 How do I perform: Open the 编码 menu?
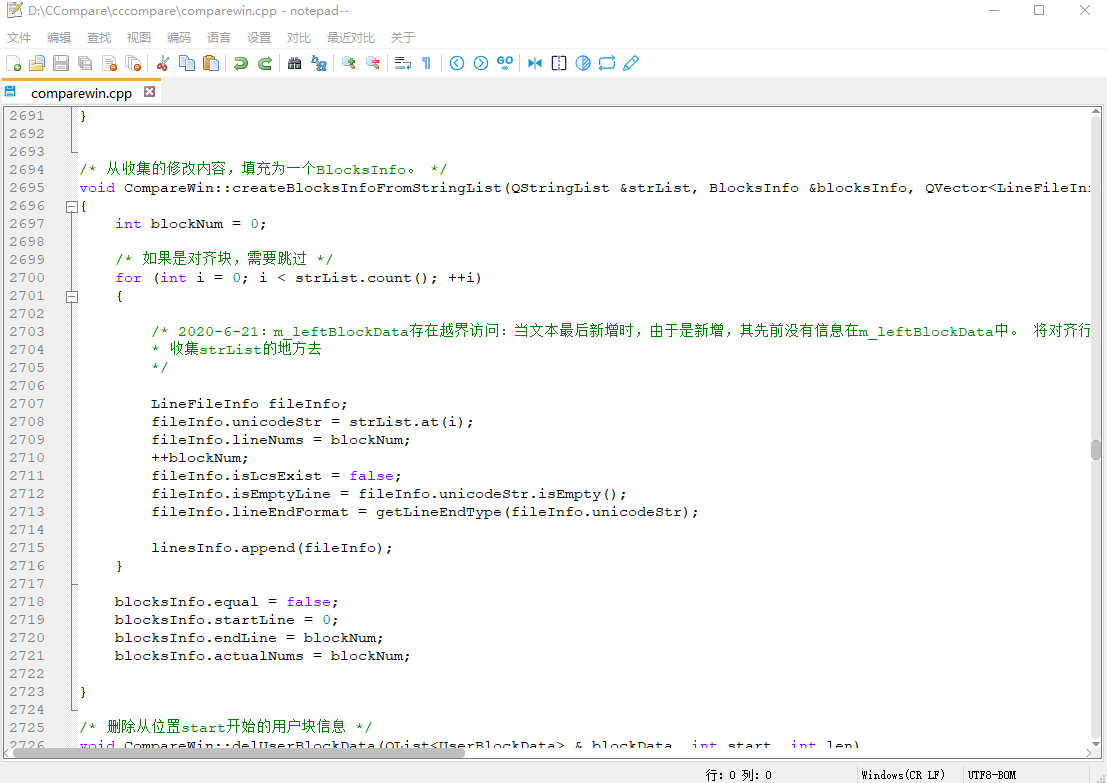point(179,37)
